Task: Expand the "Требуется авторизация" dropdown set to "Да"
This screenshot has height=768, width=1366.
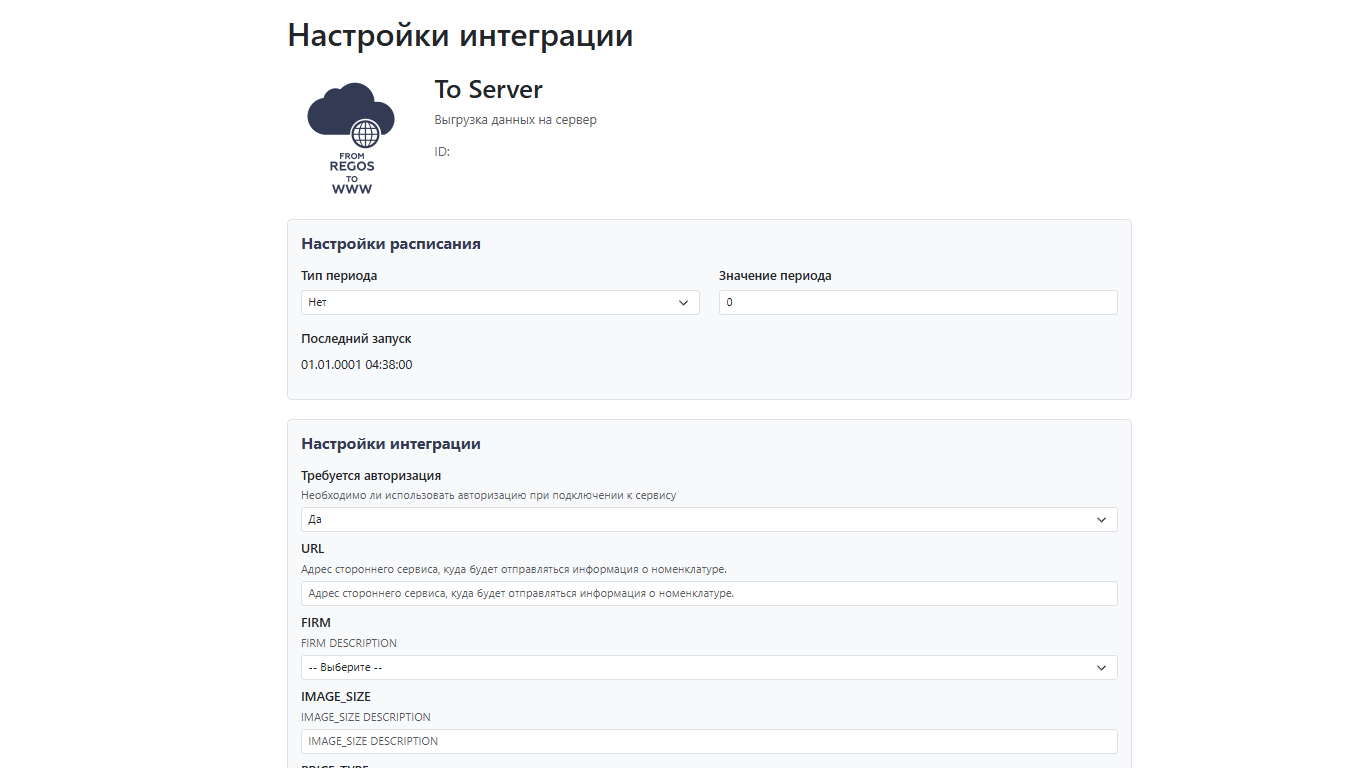Action: [709, 520]
